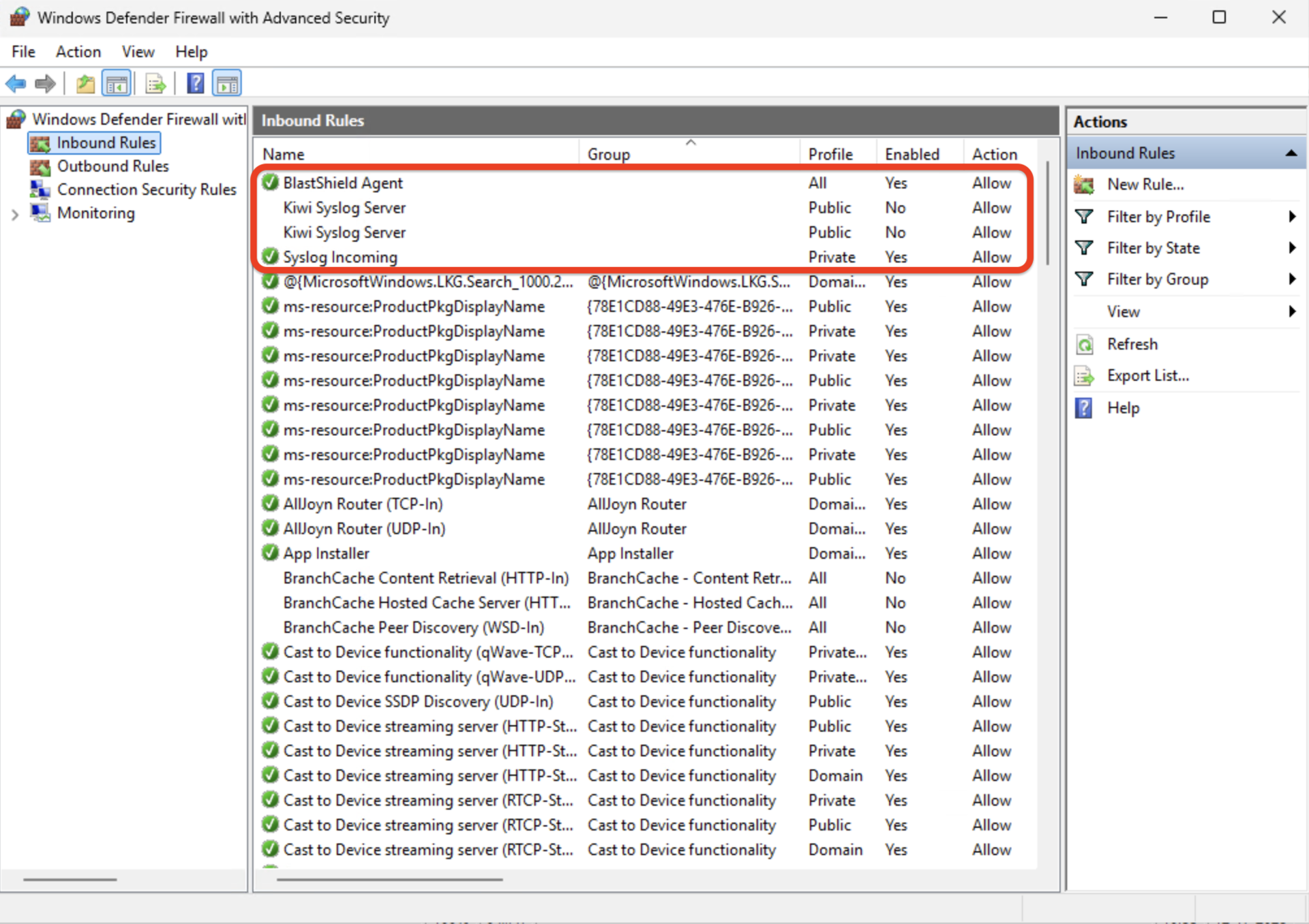Screen dimensions: 1309x924
Task: Click the Export List toolbar icon
Action: pos(155,84)
